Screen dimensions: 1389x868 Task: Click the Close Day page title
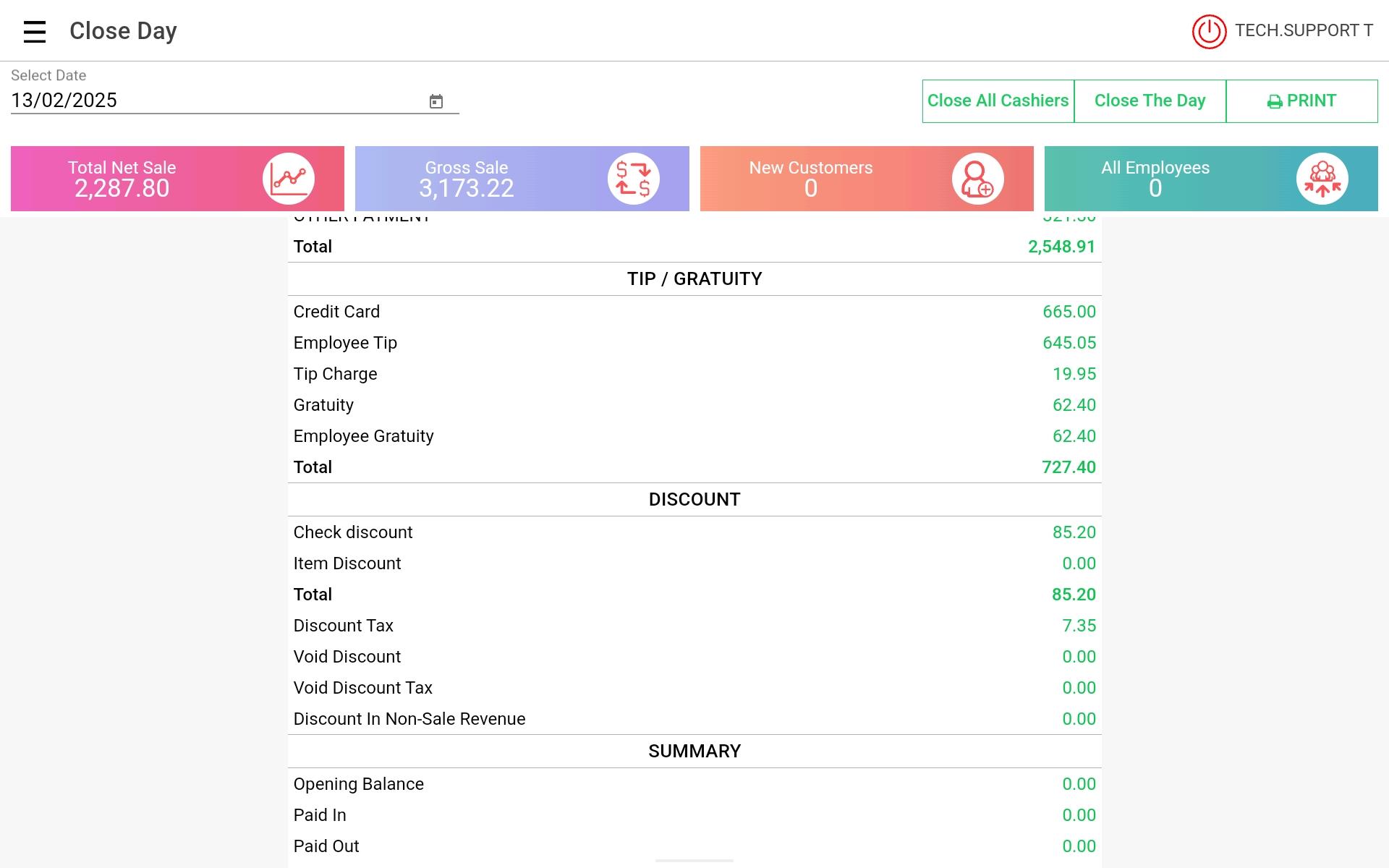pos(123,31)
